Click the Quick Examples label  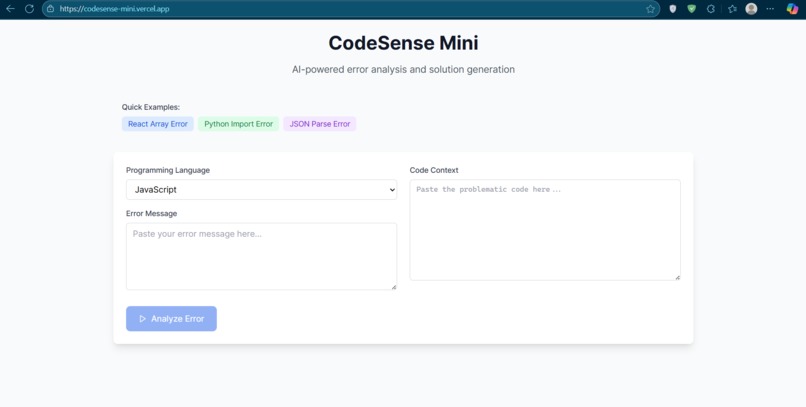coord(151,107)
